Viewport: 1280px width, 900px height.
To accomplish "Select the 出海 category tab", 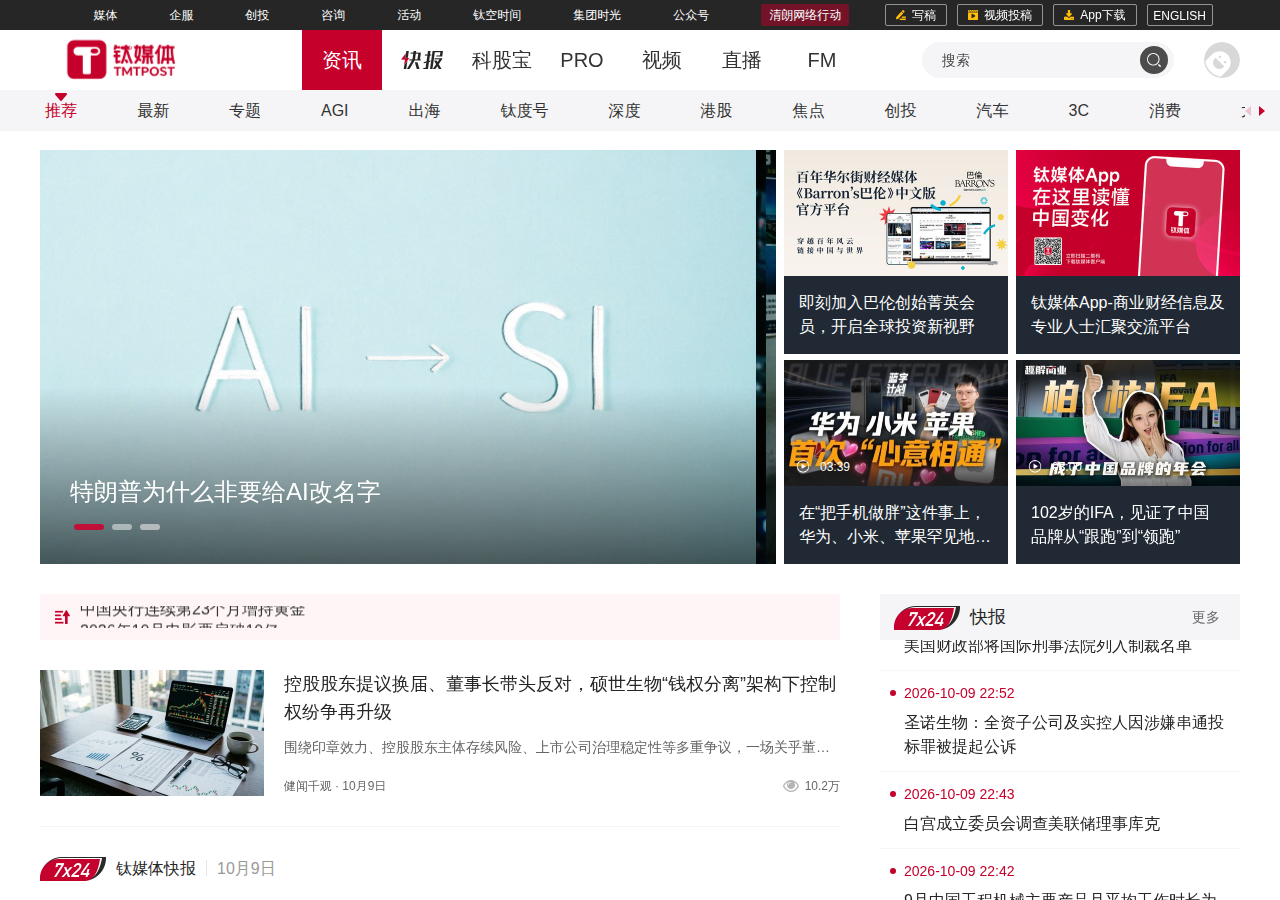I will (x=424, y=111).
